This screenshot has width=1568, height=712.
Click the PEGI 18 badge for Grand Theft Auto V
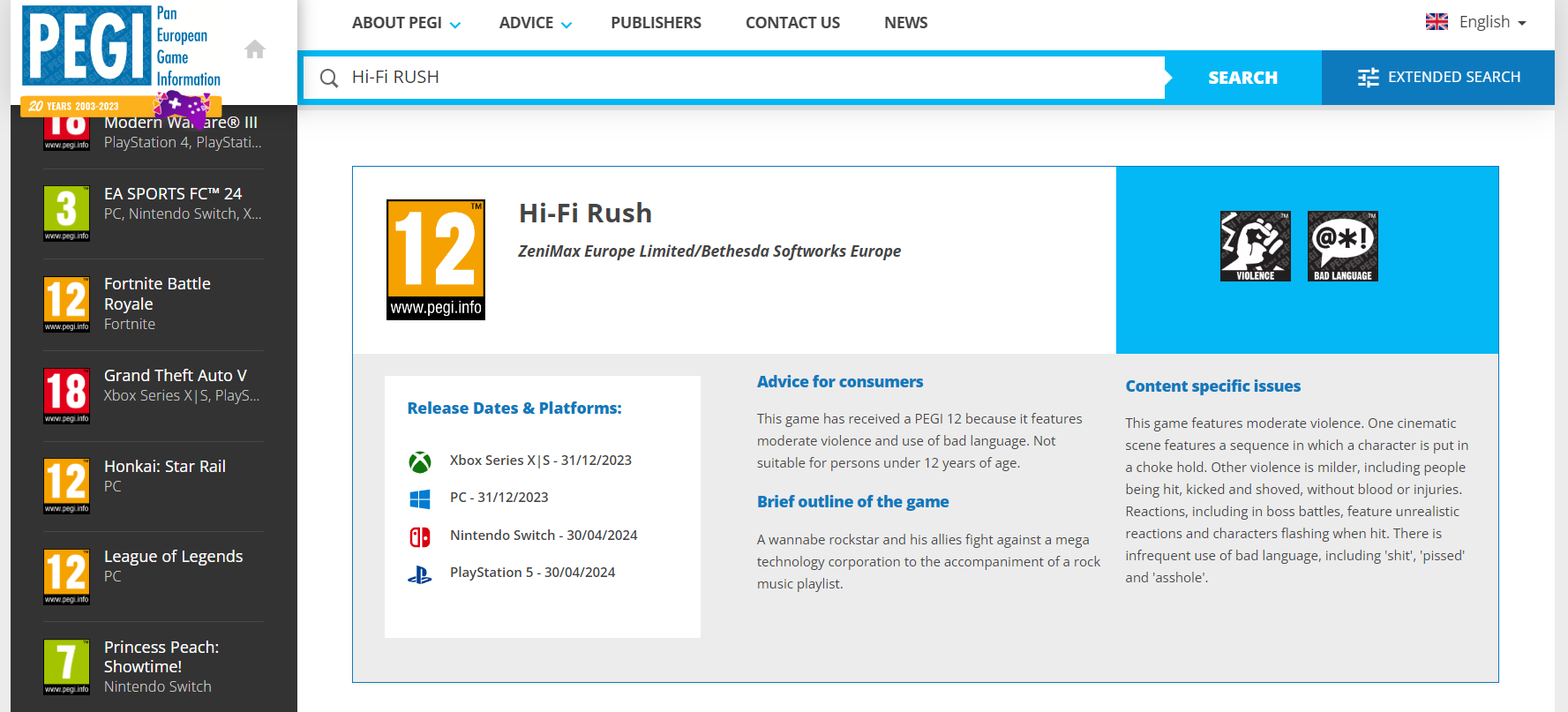[x=67, y=395]
